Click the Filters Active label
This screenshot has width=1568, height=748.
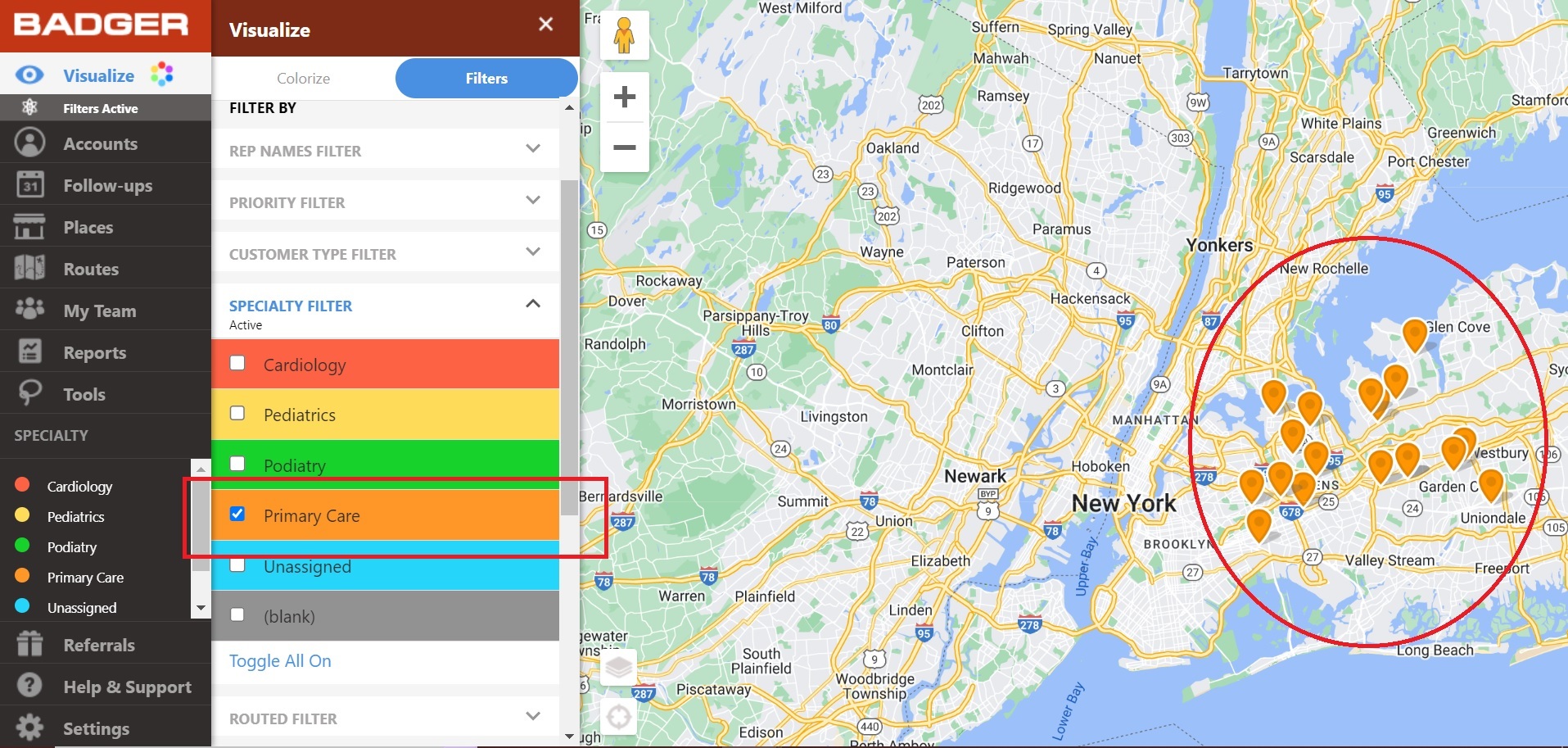click(101, 108)
